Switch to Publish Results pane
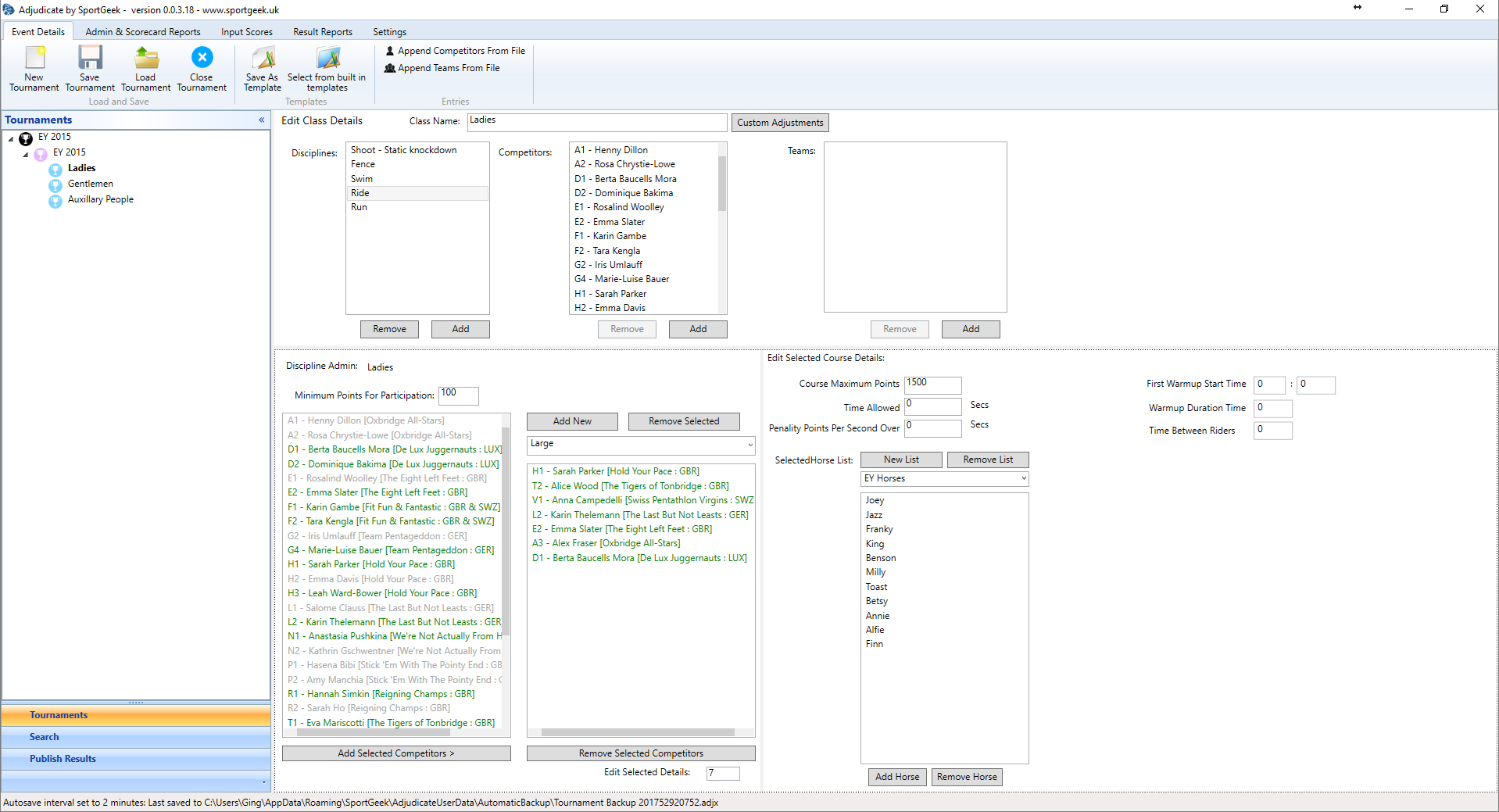 coord(136,759)
